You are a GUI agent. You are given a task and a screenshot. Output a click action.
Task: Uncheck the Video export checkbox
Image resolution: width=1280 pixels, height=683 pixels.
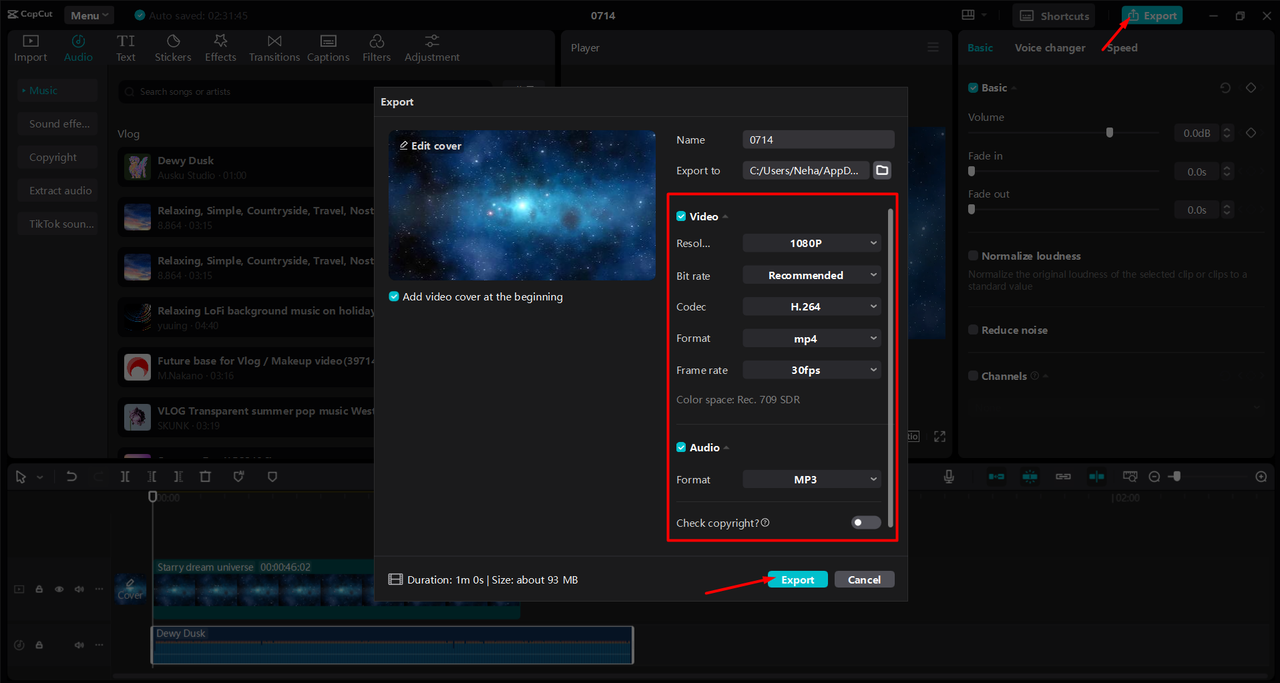681,217
